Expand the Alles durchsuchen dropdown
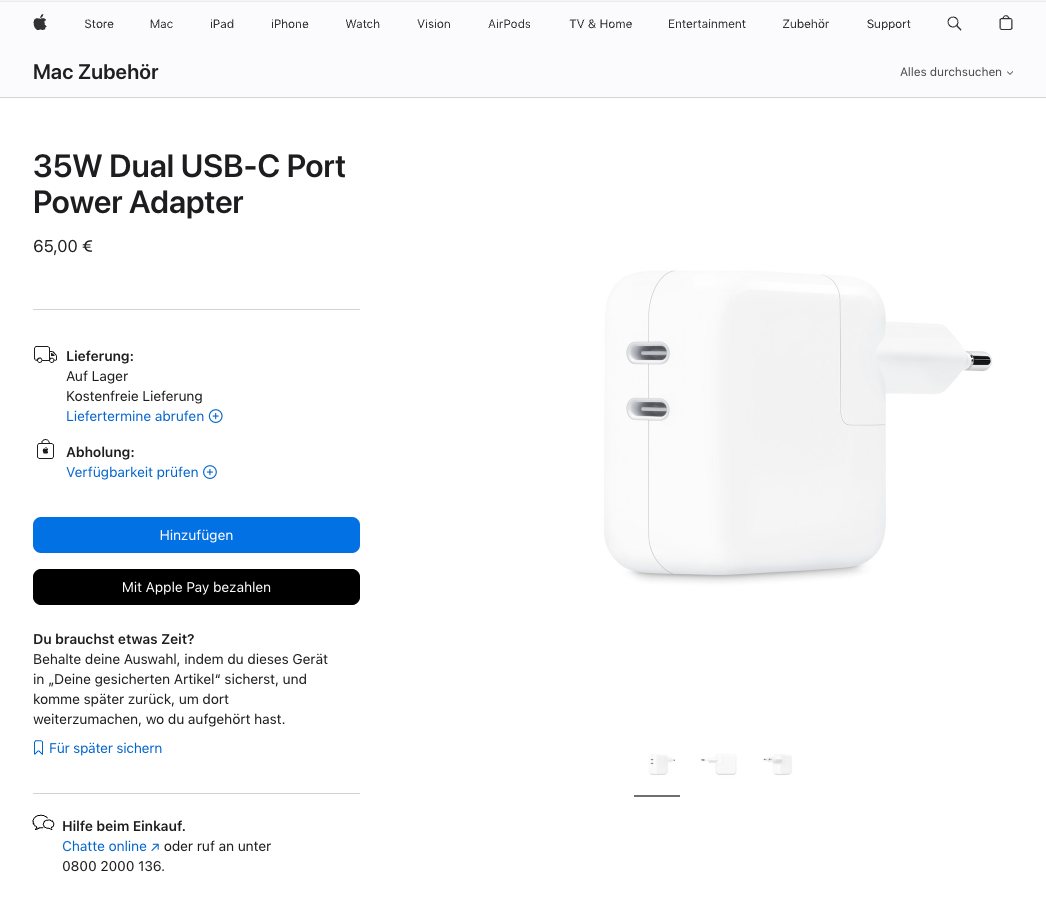Viewport: 1046px width, 898px height. click(x=957, y=72)
